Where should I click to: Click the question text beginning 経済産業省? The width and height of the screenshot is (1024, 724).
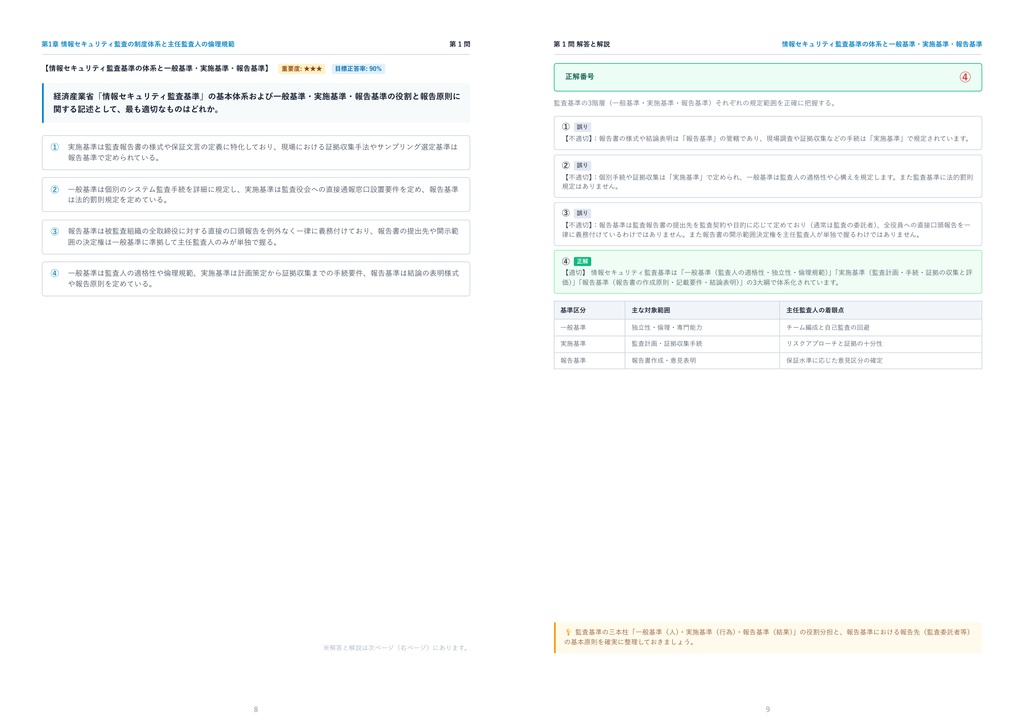coord(257,102)
